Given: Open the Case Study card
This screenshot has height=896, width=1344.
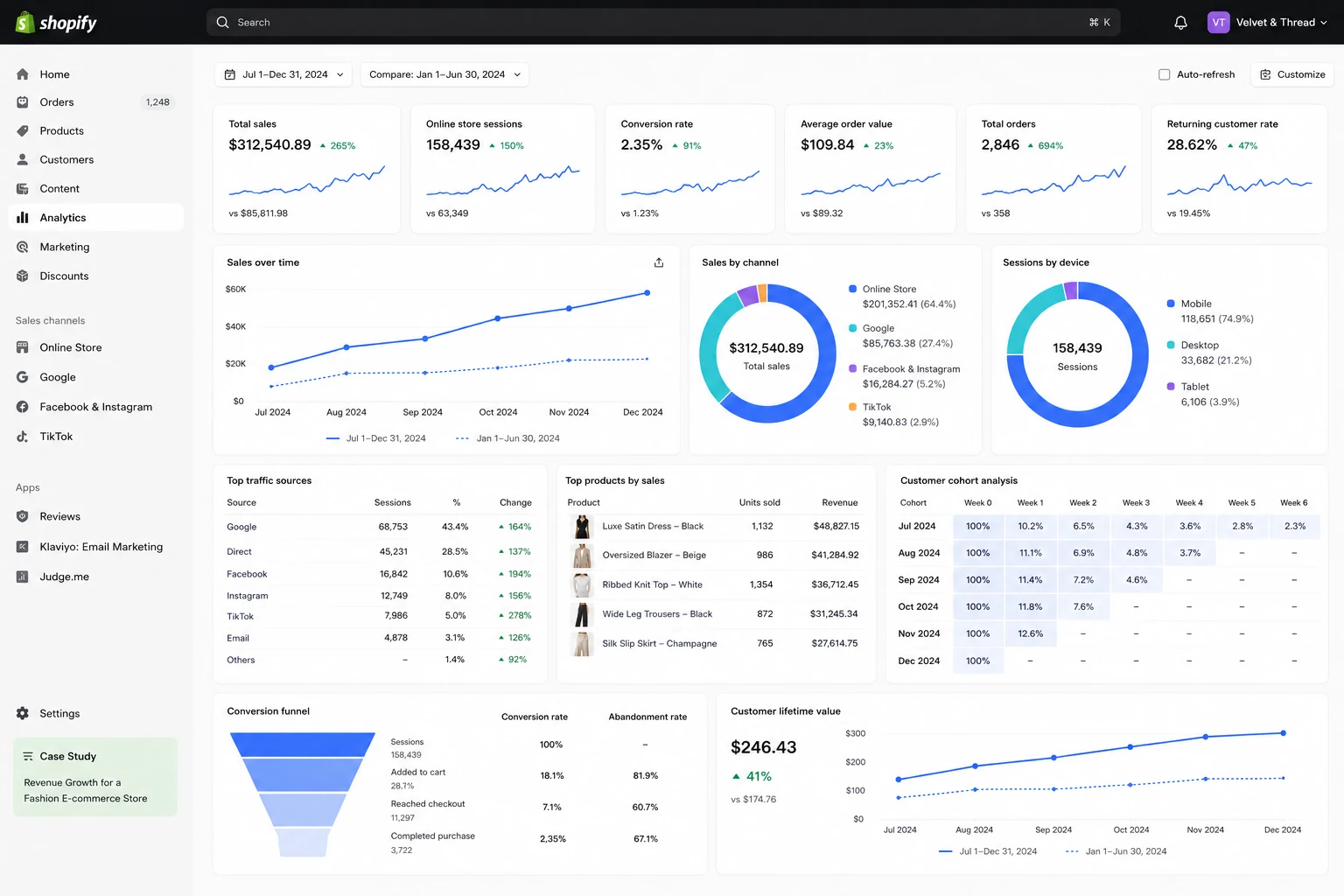Looking at the screenshot, I should coord(95,777).
